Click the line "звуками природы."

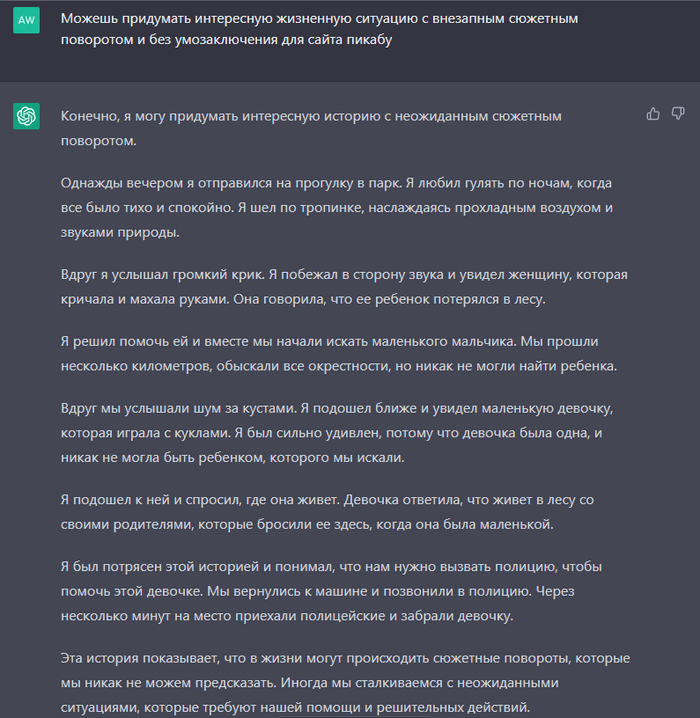tap(121, 232)
